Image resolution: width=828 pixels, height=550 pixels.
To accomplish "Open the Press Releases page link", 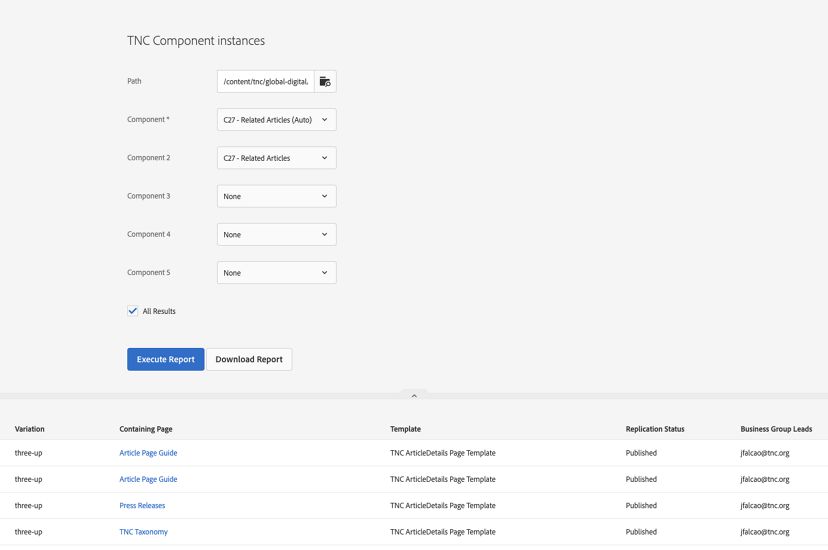I will [142, 506].
